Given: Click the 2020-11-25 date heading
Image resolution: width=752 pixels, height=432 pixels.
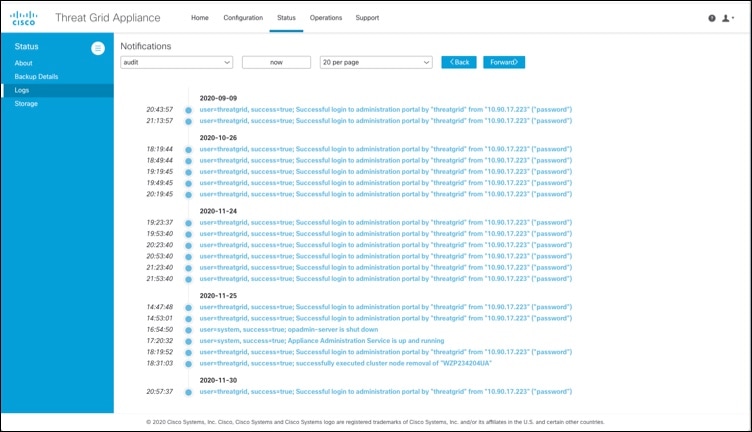Looking at the screenshot, I should [218, 296].
